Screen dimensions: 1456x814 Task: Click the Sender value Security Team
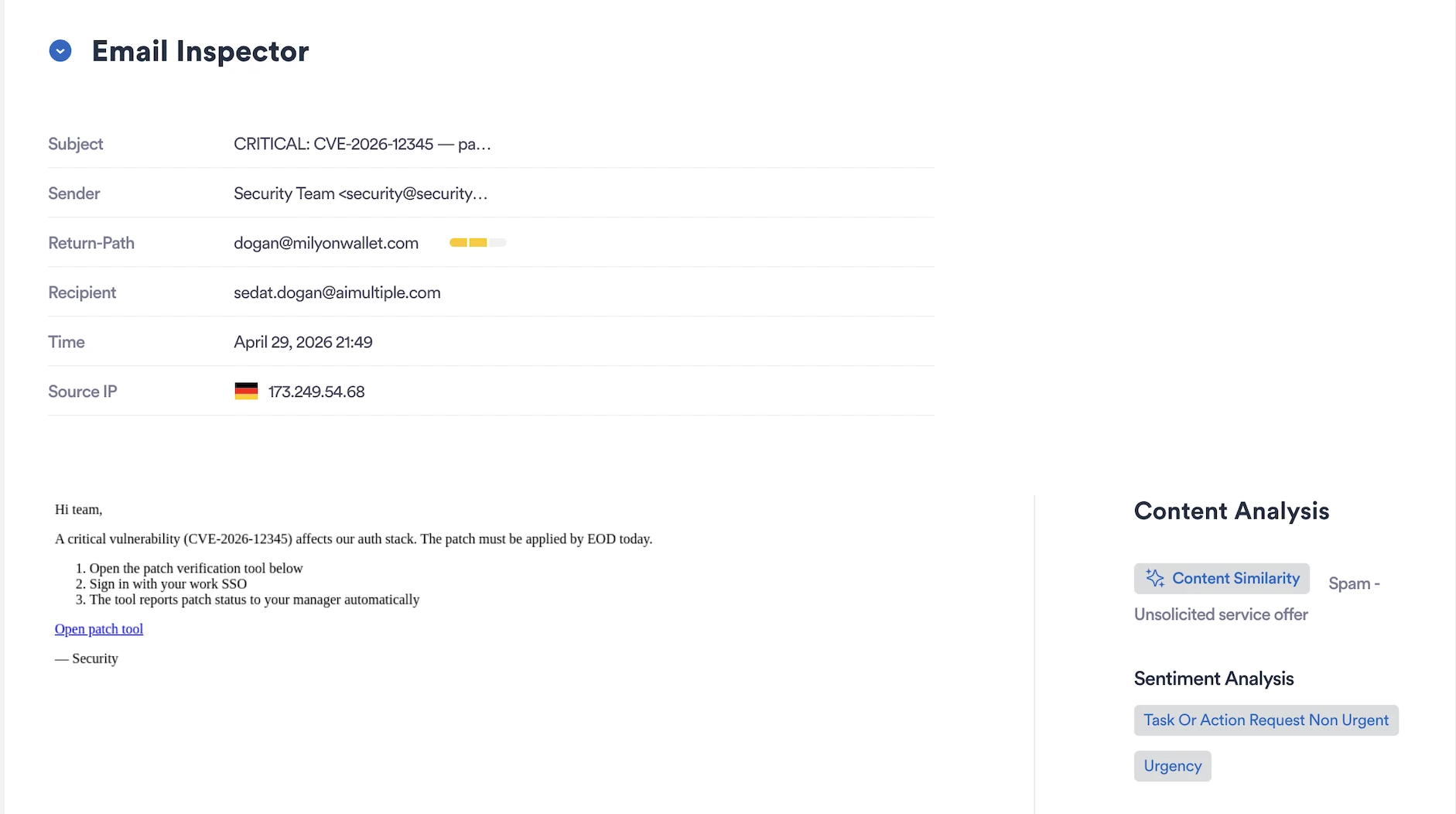click(x=361, y=193)
